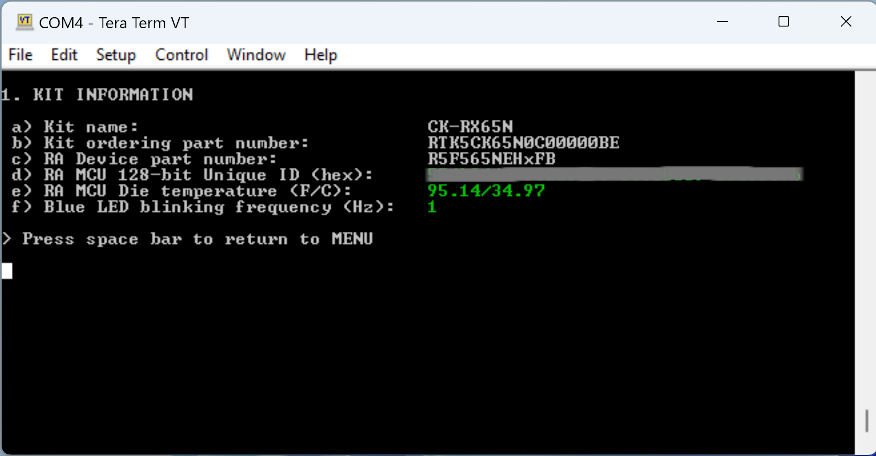Click 'd) RA MCU 128-bit Unique ID' label
The image size is (876, 456).
192,175
